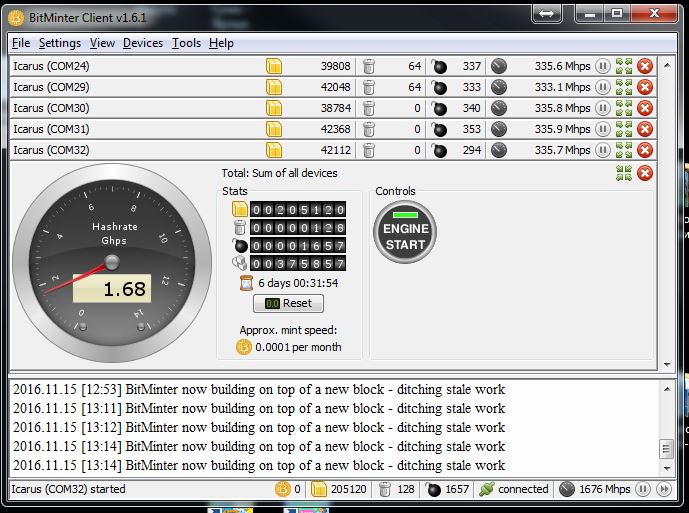
Task: Click the hourglass uptime icon
Action: point(247,283)
